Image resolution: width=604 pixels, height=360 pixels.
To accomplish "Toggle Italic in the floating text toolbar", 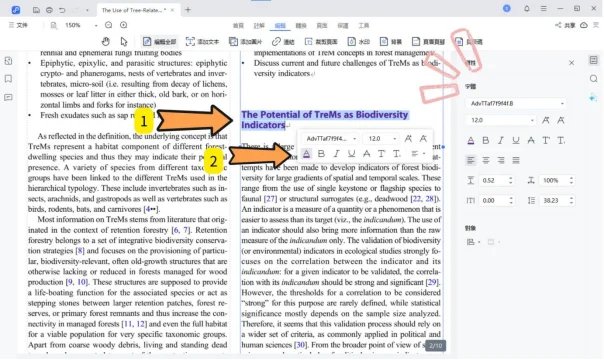I will click(336, 154).
